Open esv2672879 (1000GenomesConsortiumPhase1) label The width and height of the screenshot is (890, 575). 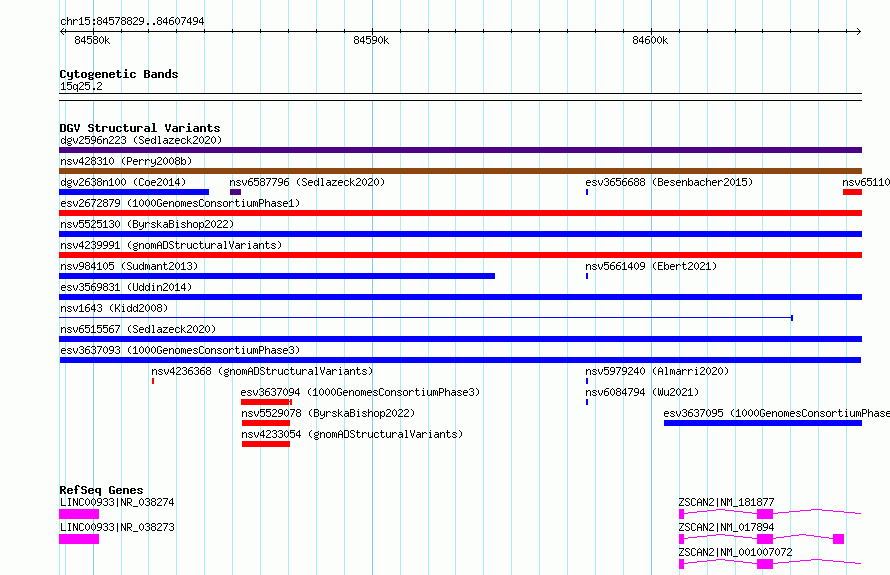[x=180, y=203]
